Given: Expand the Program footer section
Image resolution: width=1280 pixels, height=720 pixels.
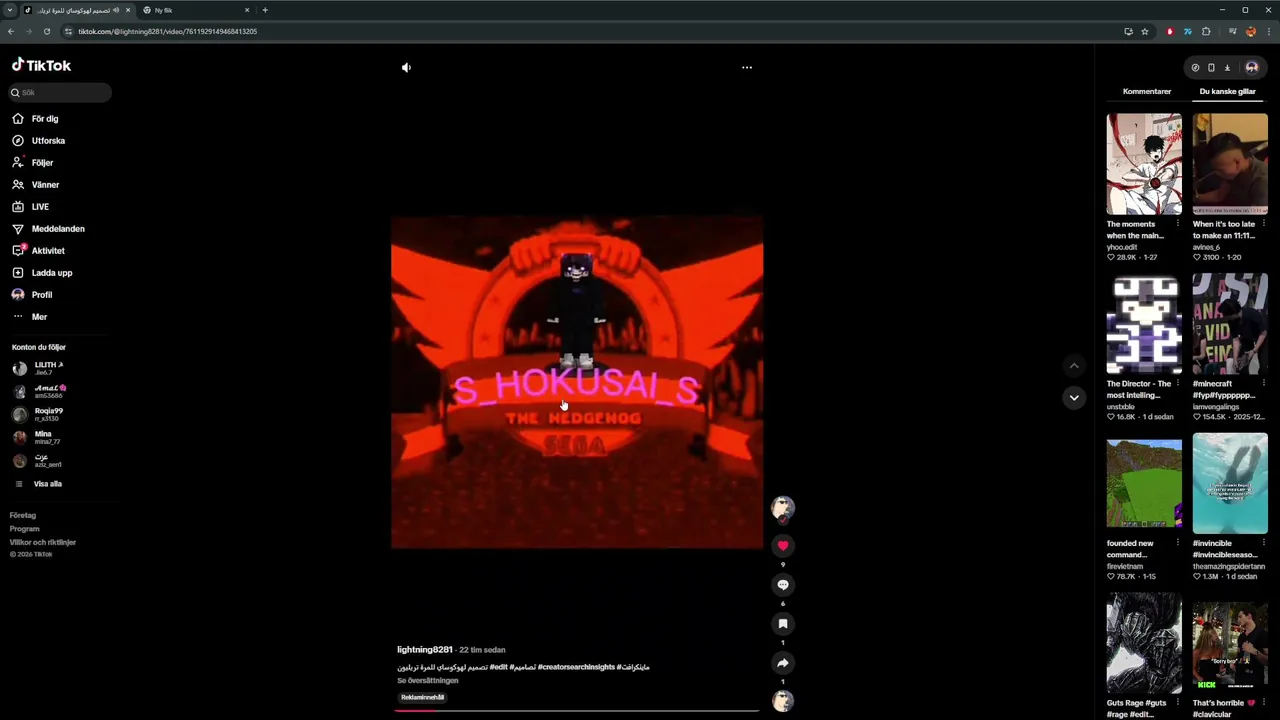Looking at the screenshot, I should [25, 529].
